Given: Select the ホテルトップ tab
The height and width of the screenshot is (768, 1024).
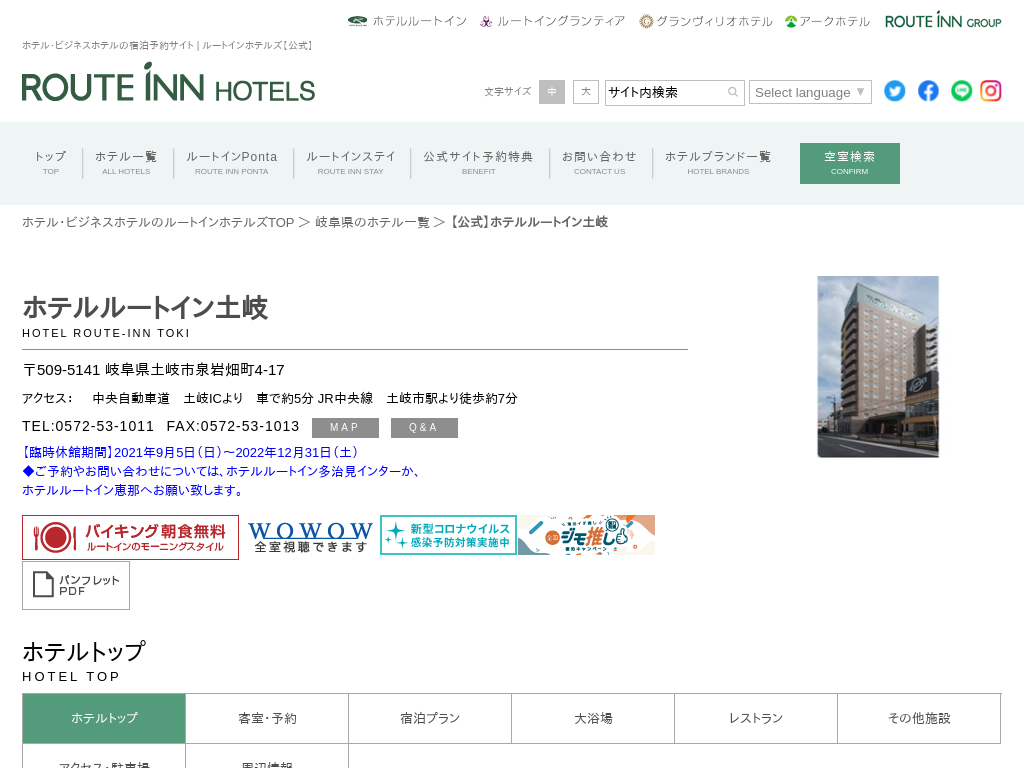Looking at the screenshot, I should [104, 718].
